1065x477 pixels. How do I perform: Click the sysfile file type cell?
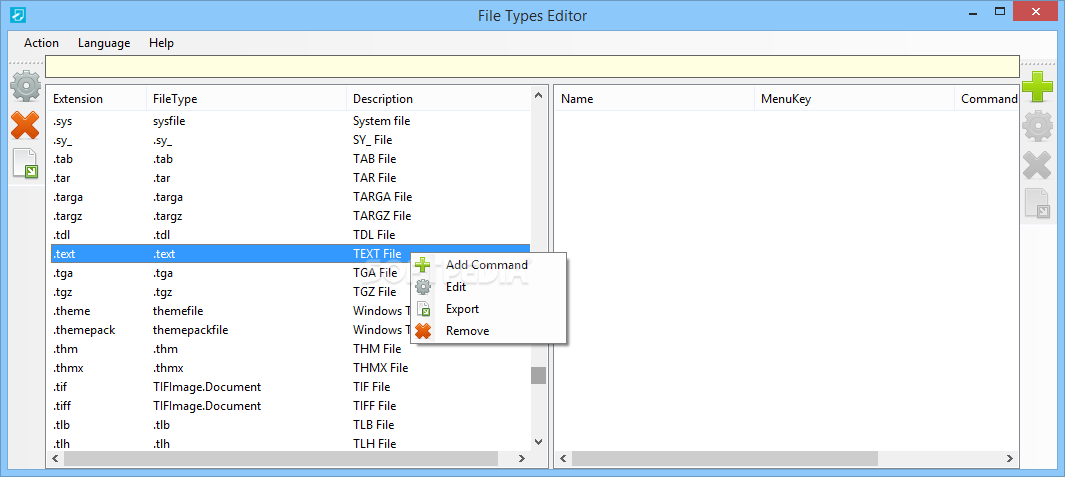tap(169, 121)
